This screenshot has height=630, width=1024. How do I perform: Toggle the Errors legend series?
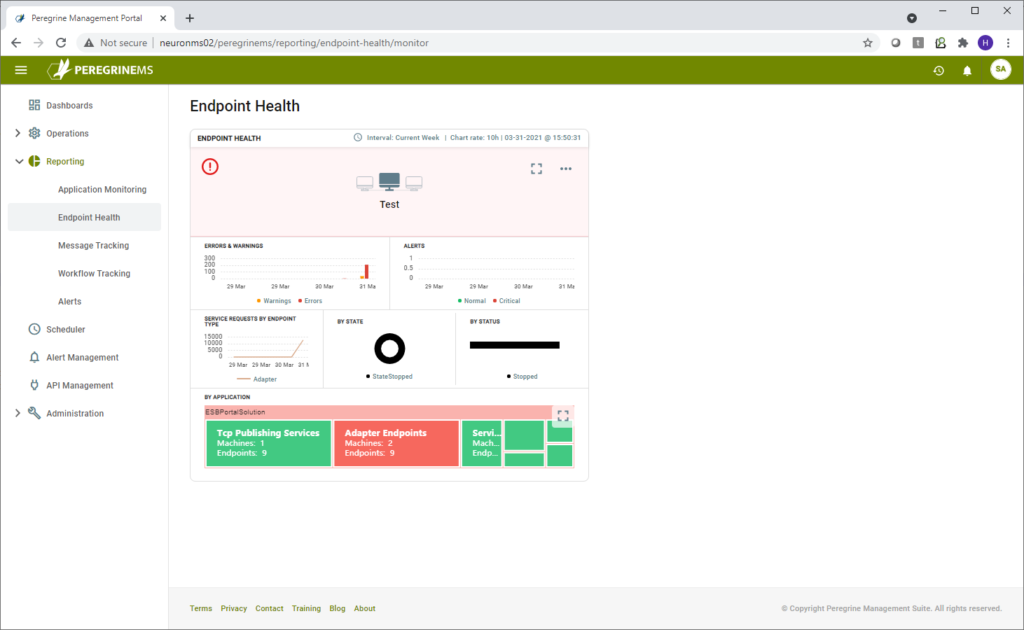[309, 300]
